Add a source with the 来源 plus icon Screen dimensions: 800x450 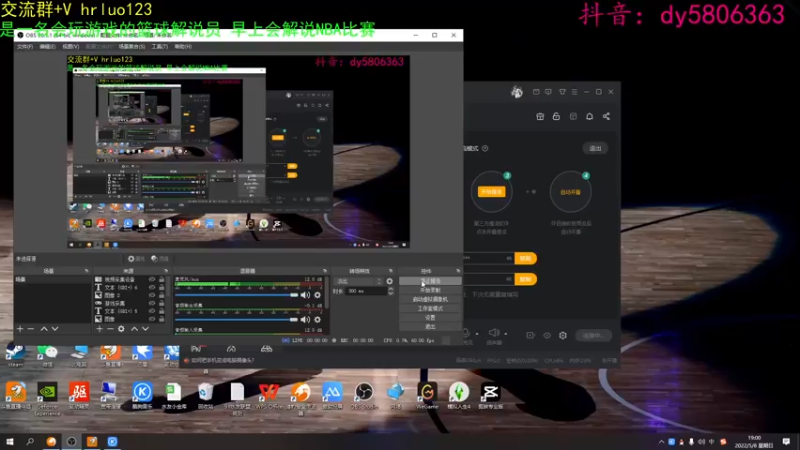coord(99,329)
